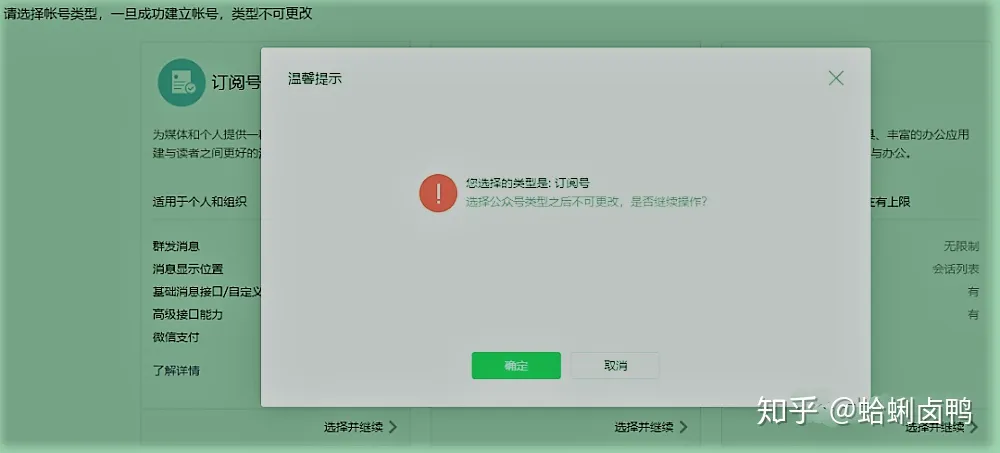Click the 消息显示位置 feature row
Screen dimensions: 1000x453
click(188, 269)
